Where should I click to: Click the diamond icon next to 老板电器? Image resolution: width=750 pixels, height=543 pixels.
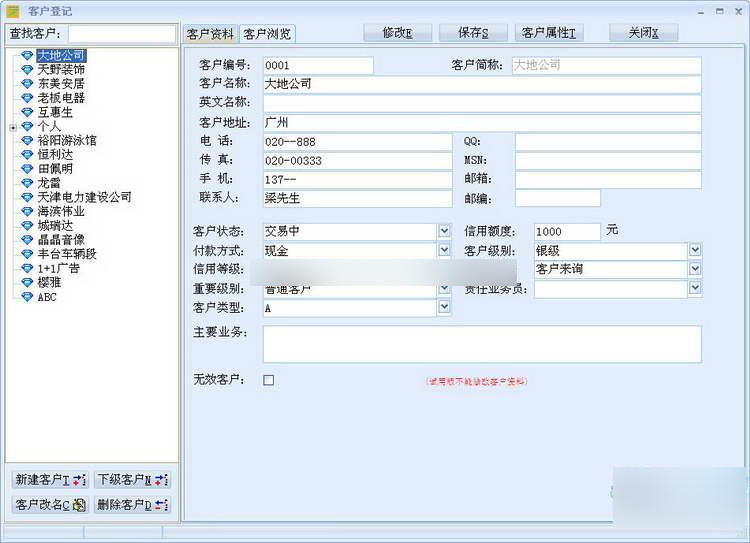[27, 98]
